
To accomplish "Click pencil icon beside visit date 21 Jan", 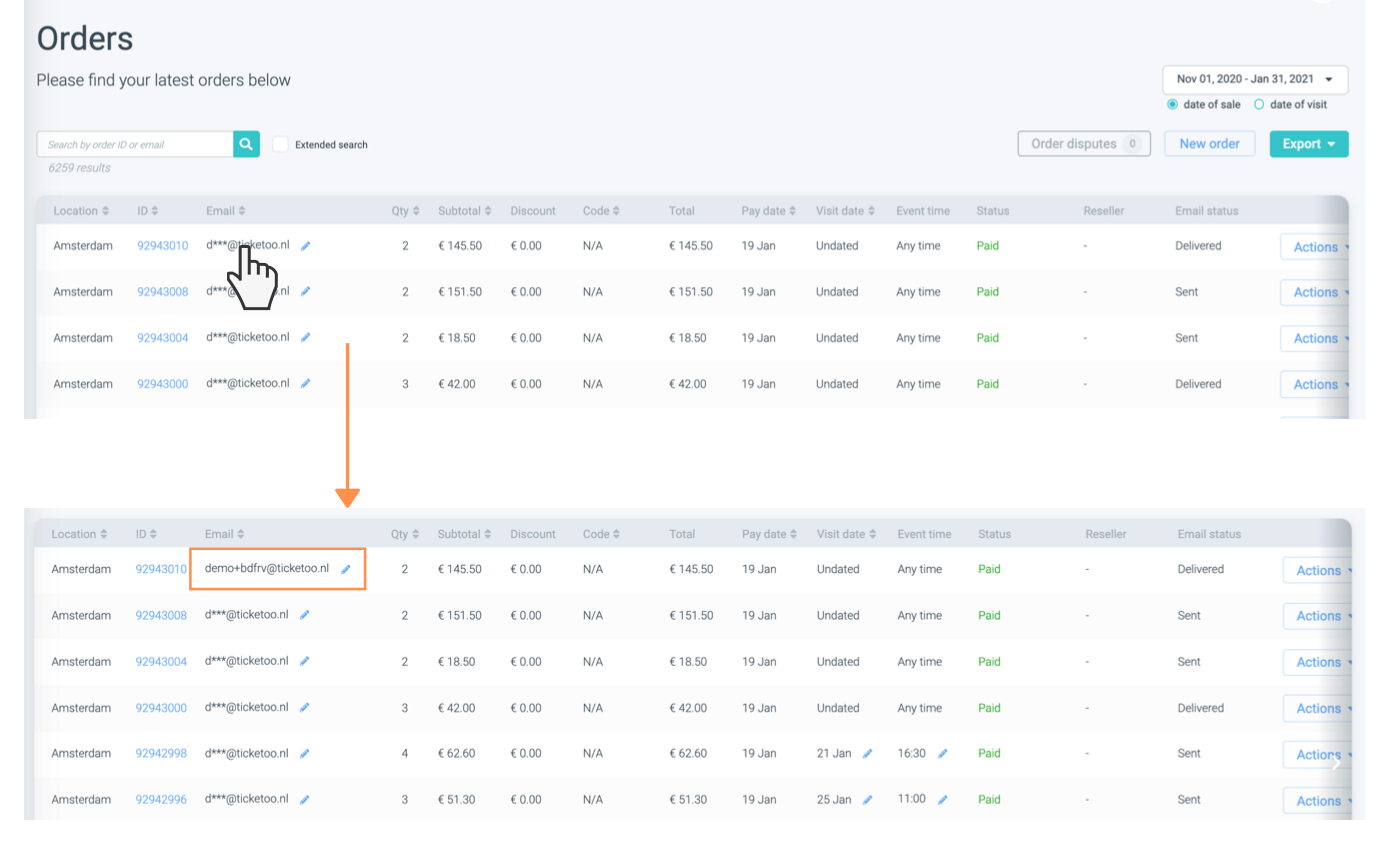I will click(867, 754).
